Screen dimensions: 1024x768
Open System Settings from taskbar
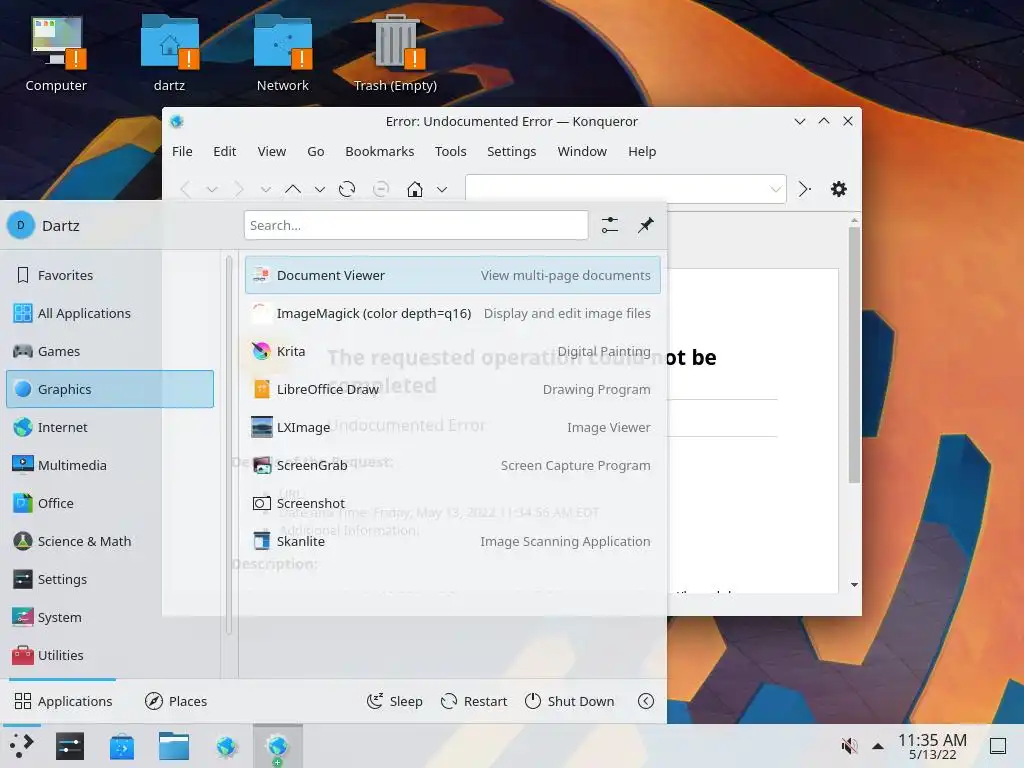[70, 746]
